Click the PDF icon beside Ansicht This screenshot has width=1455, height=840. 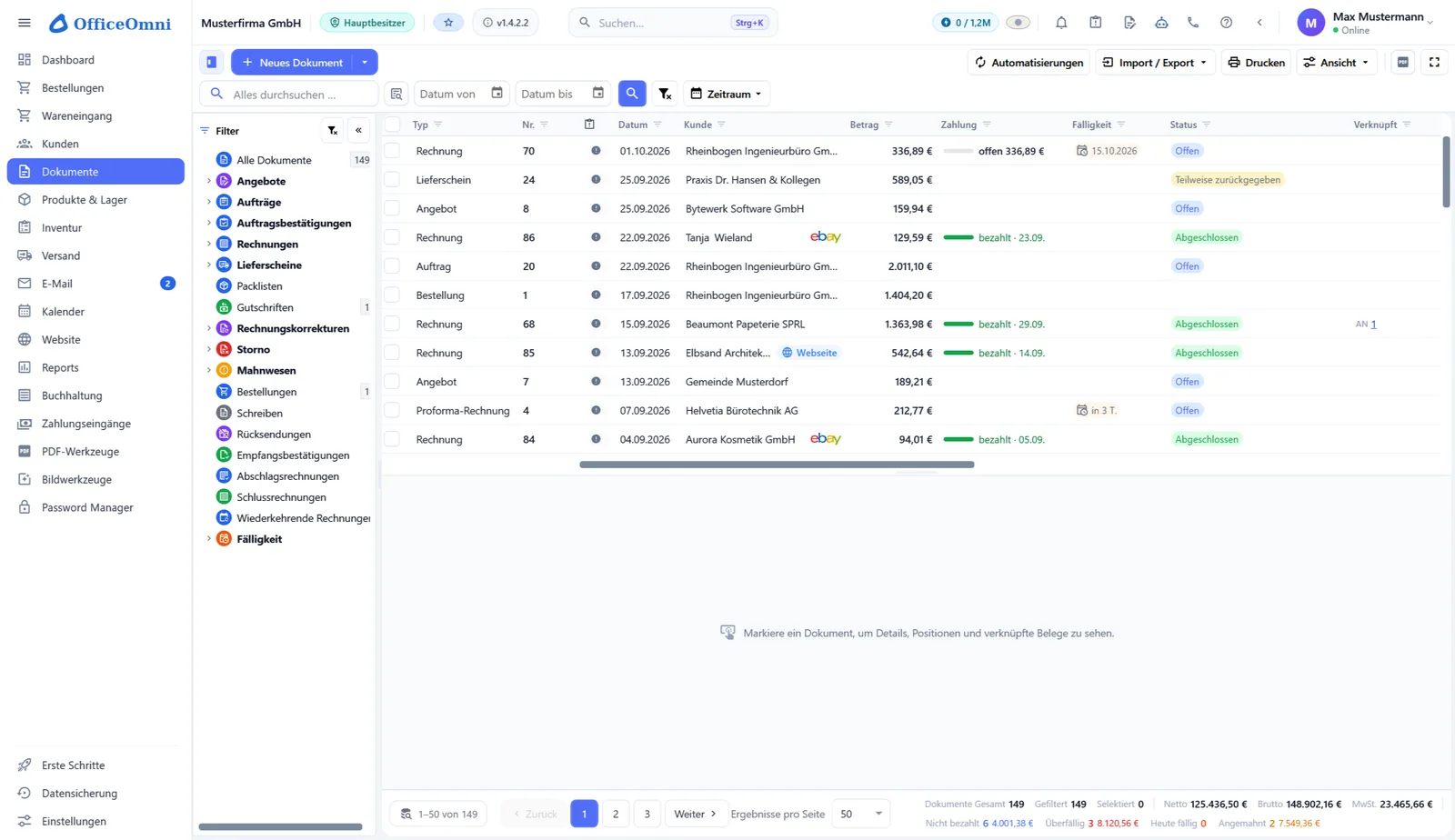click(x=1403, y=62)
